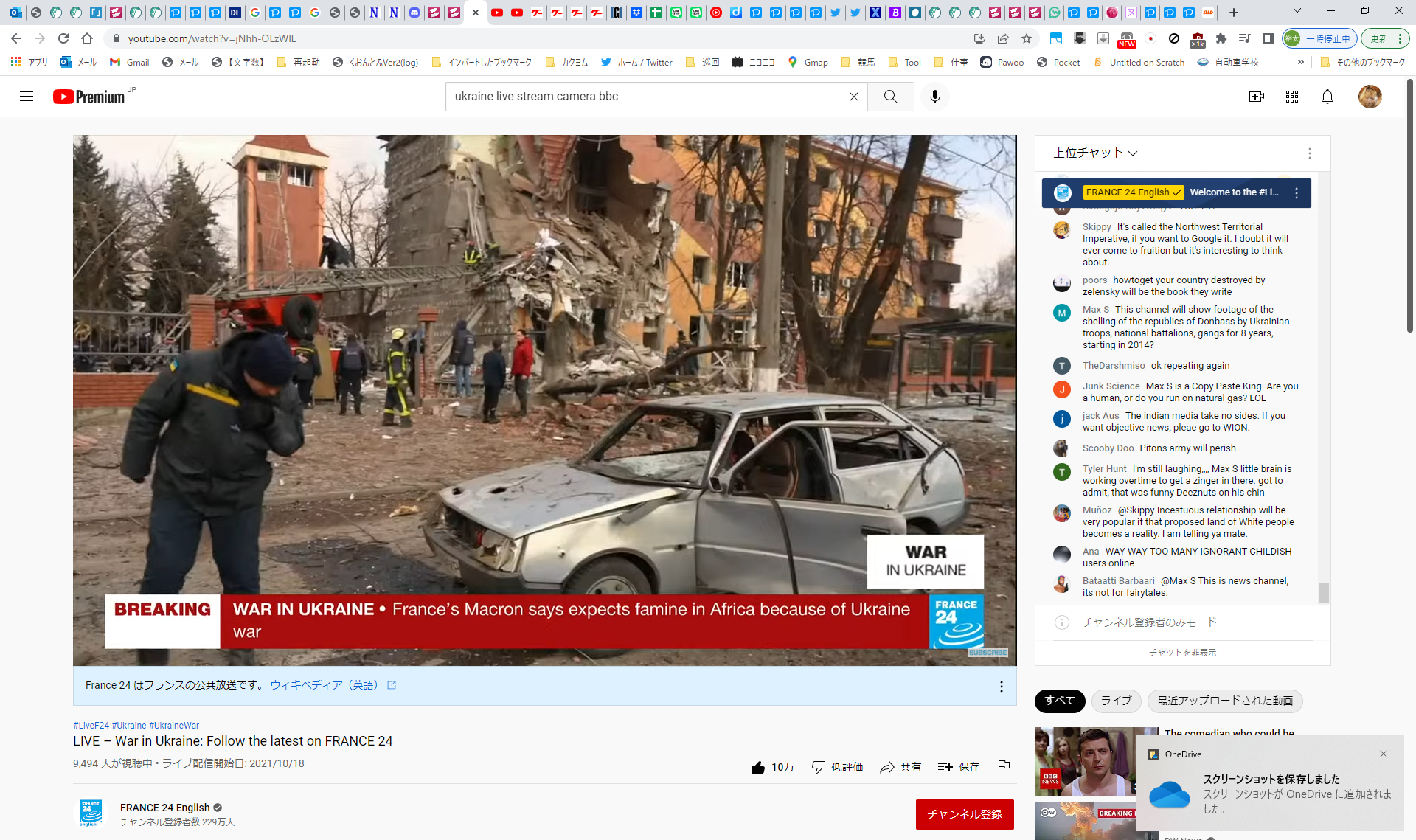This screenshot has height=840, width=1416.
Task: Hide the chat with チャットを非表示
Action: pyautogui.click(x=1182, y=653)
